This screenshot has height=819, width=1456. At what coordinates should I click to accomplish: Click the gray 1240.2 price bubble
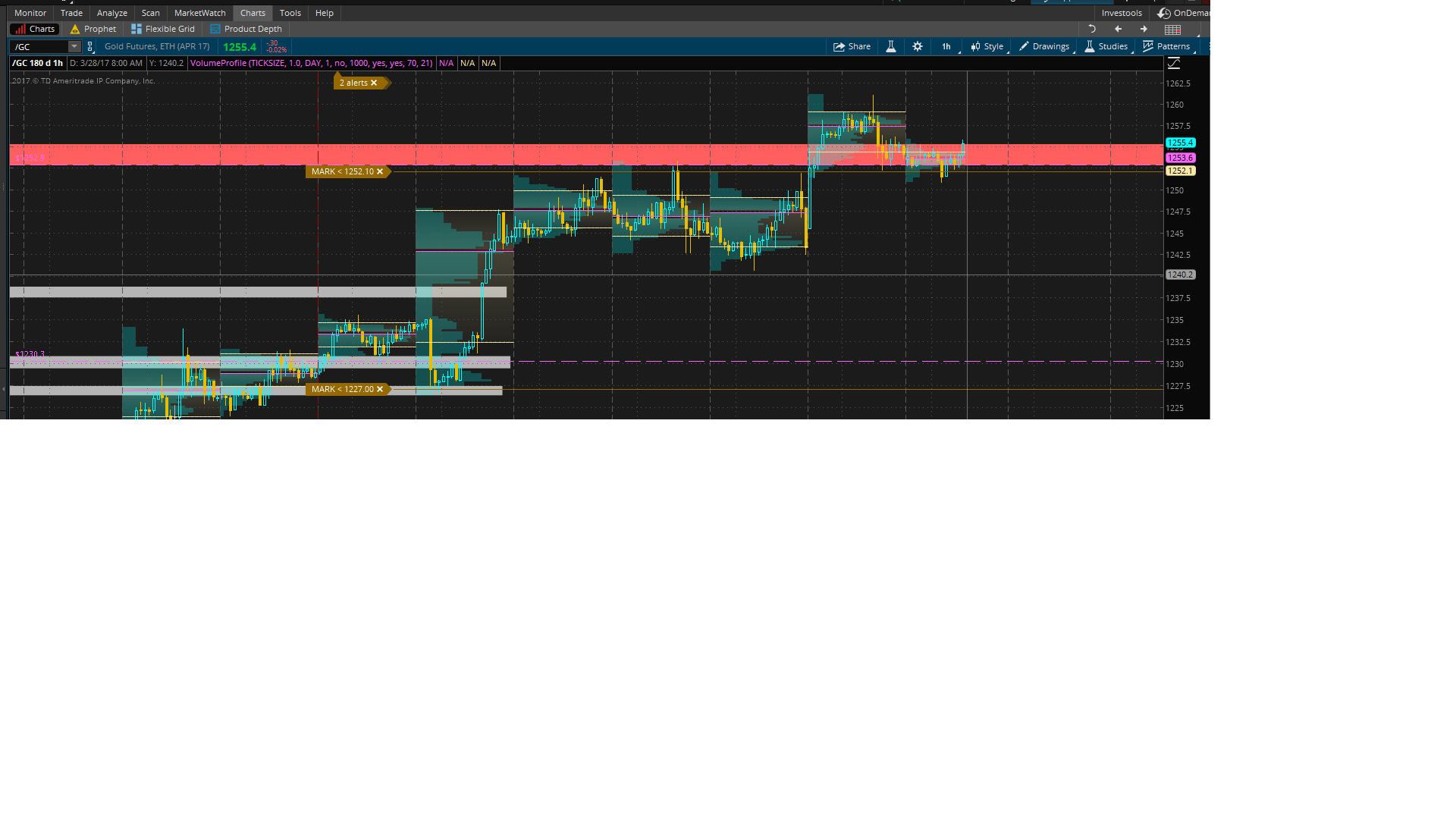(x=1181, y=275)
